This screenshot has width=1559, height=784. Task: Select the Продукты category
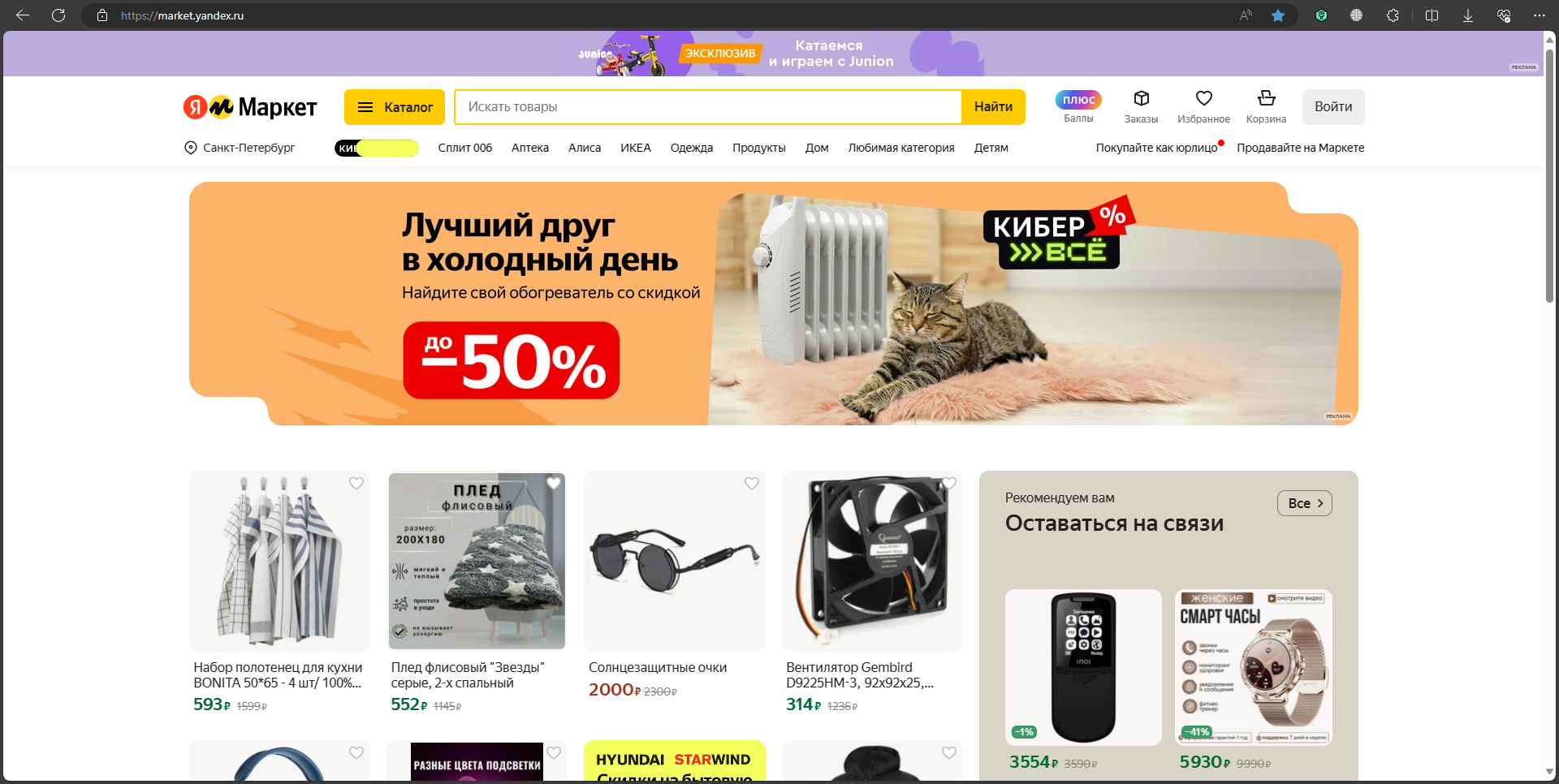point(759,148)
